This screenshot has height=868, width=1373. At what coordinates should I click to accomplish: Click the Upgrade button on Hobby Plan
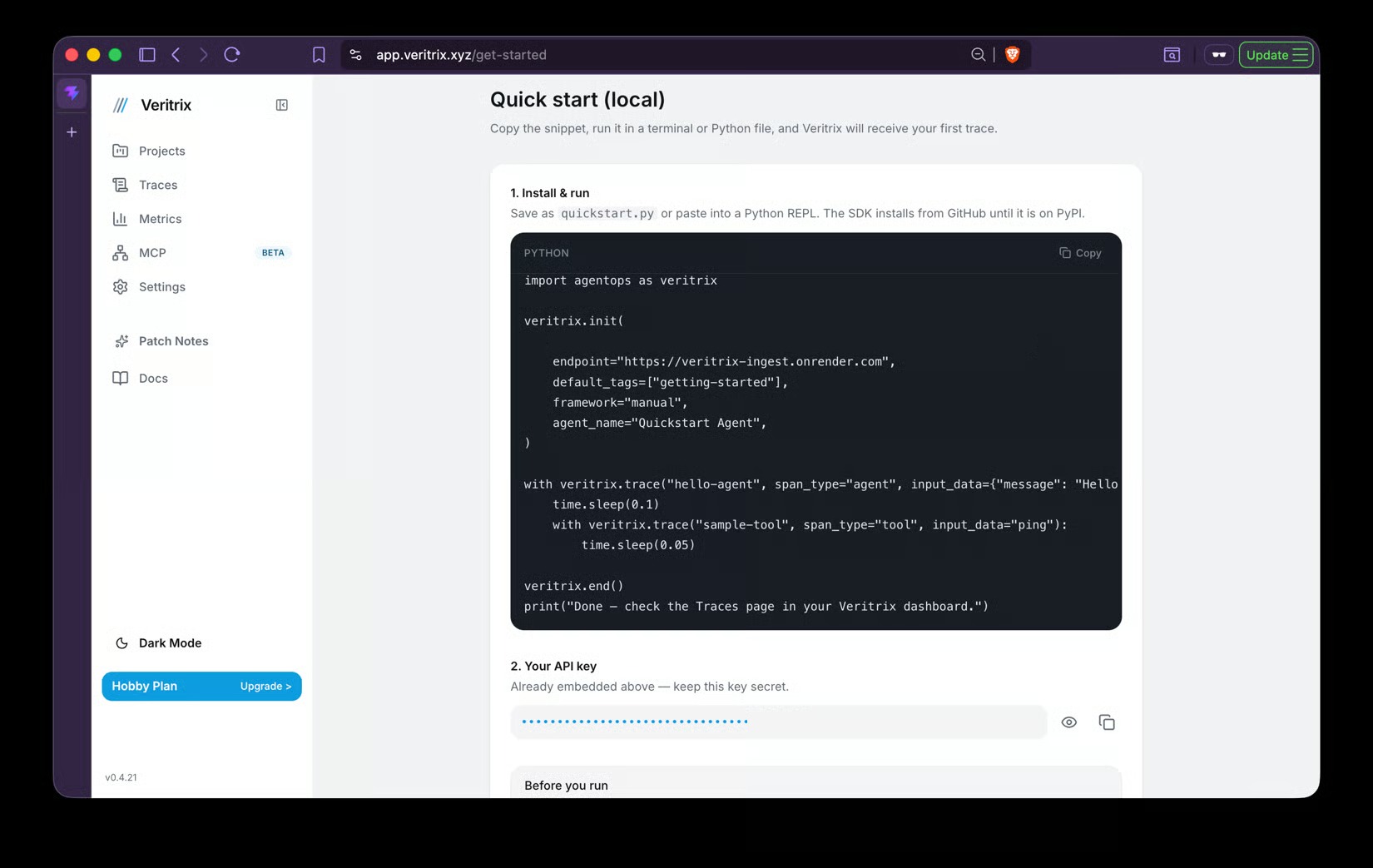pyautogui.click(x=265, y=687)
